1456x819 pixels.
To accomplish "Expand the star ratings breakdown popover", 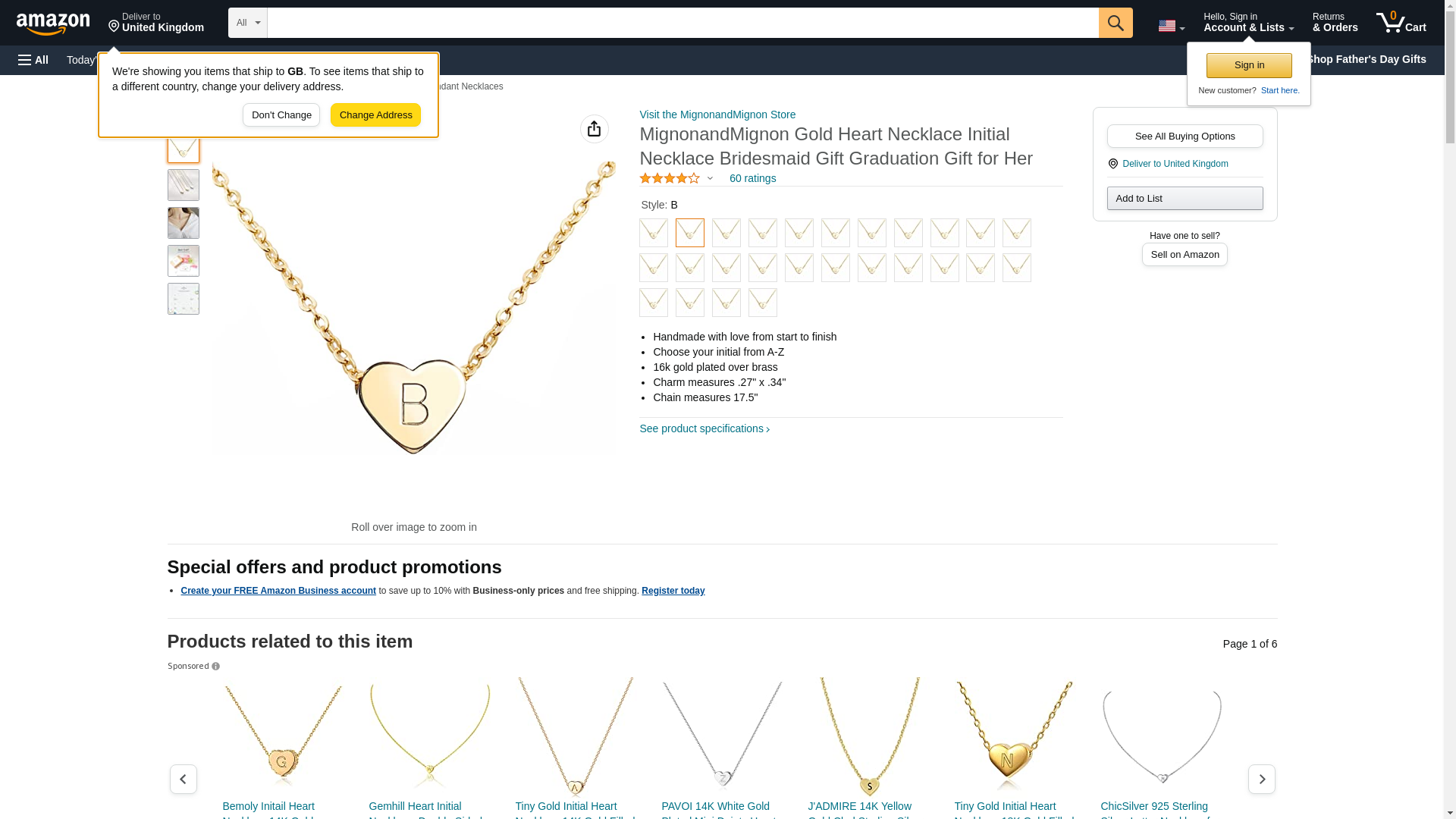I will pyautogui.click(x=710, y=178).
